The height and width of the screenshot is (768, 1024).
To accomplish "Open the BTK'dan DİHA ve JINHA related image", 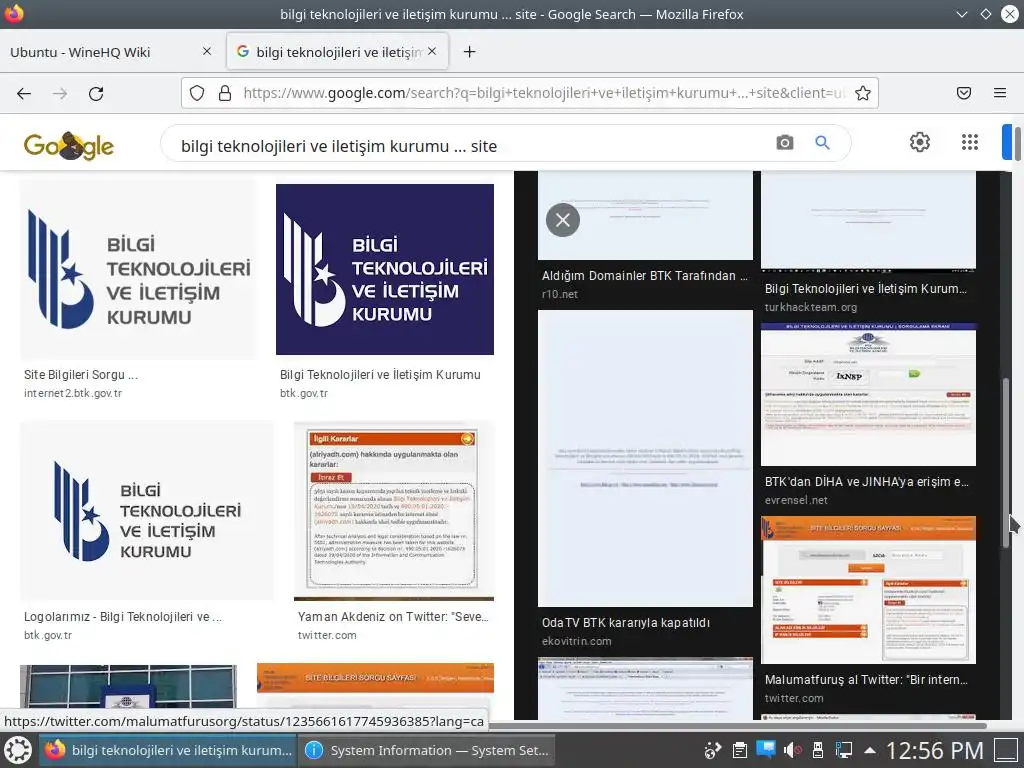I will (869, 394).
